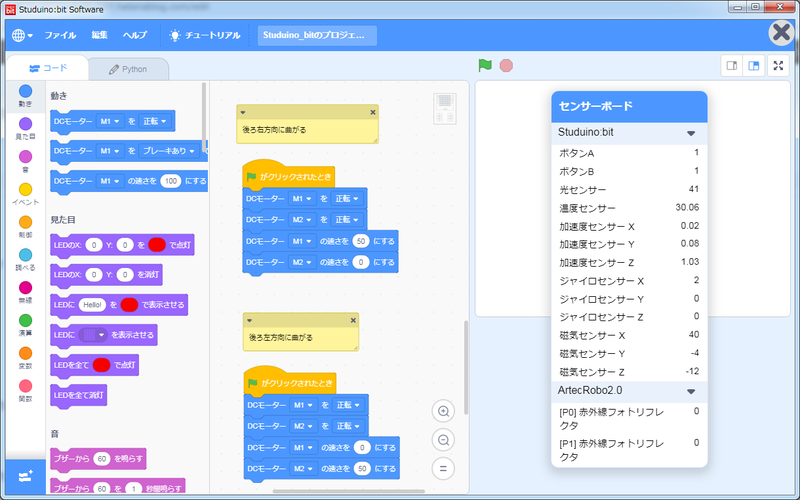Pick red color in LEDに Hello! block
The height and width of the screenshot is (500, 800).
click(x=129, y=305)
